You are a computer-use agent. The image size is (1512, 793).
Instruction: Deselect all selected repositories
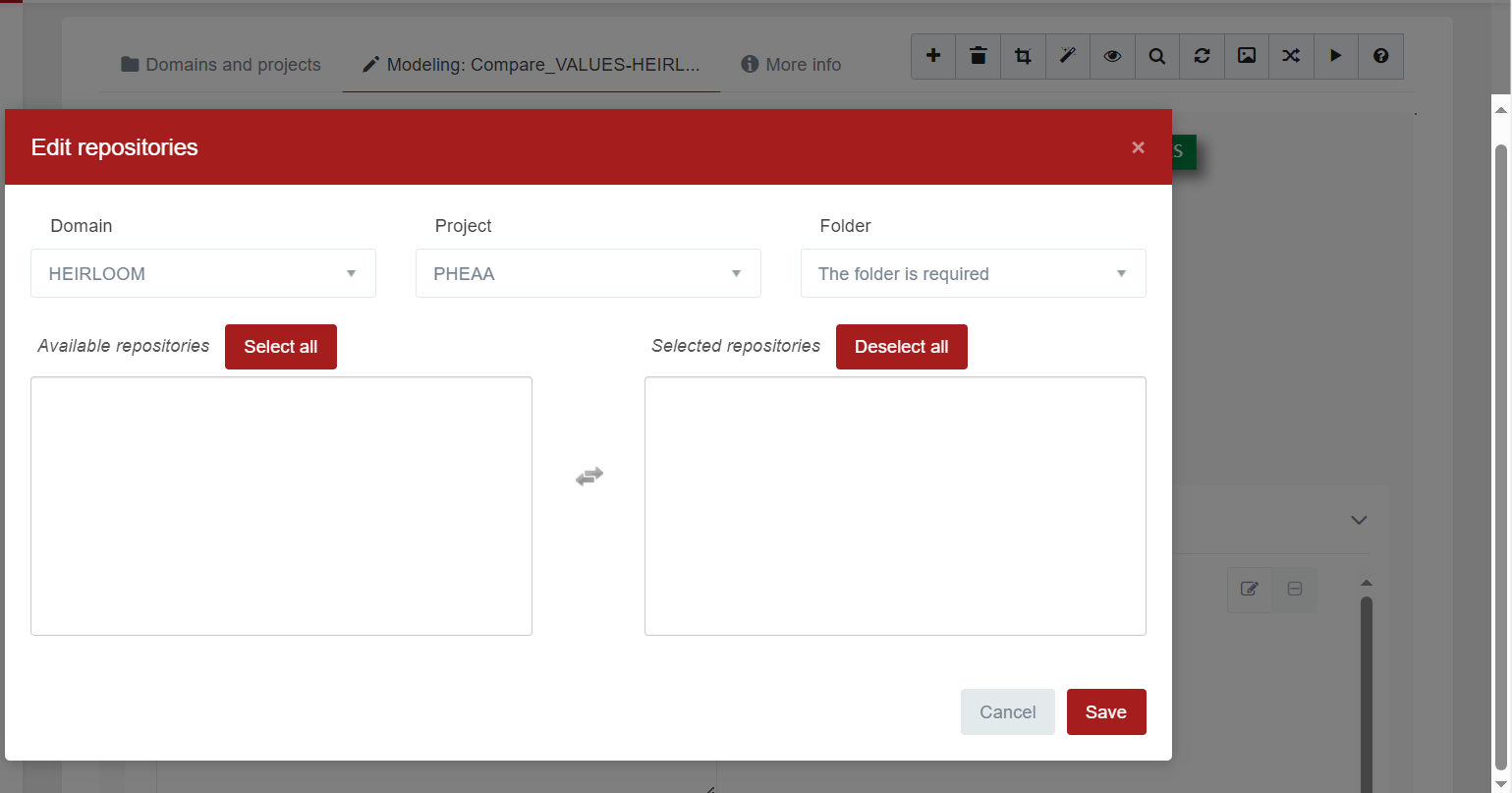click(x=901, y=346)
